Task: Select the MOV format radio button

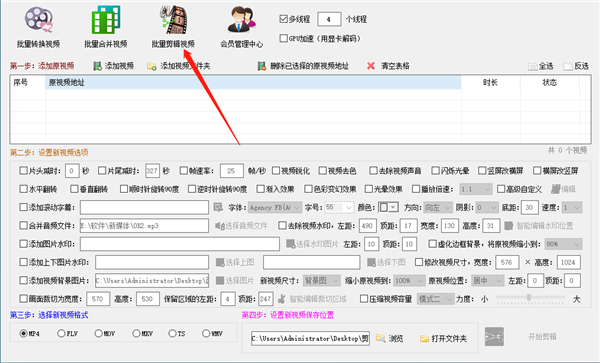Action: (x=98, y=334)
